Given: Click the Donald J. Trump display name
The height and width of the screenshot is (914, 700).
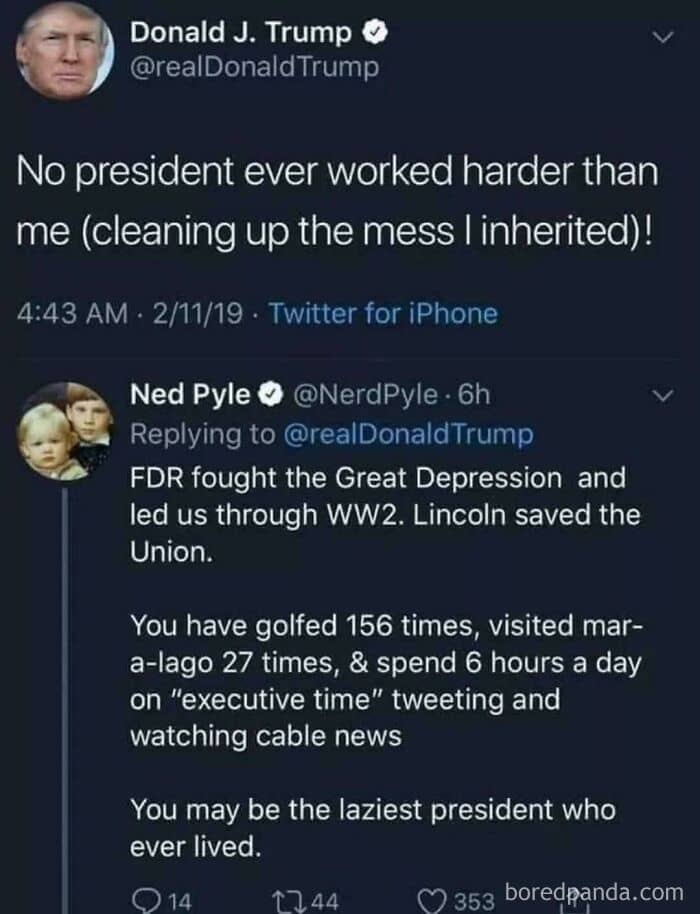Looking at the screenshot, I should 241,33.
